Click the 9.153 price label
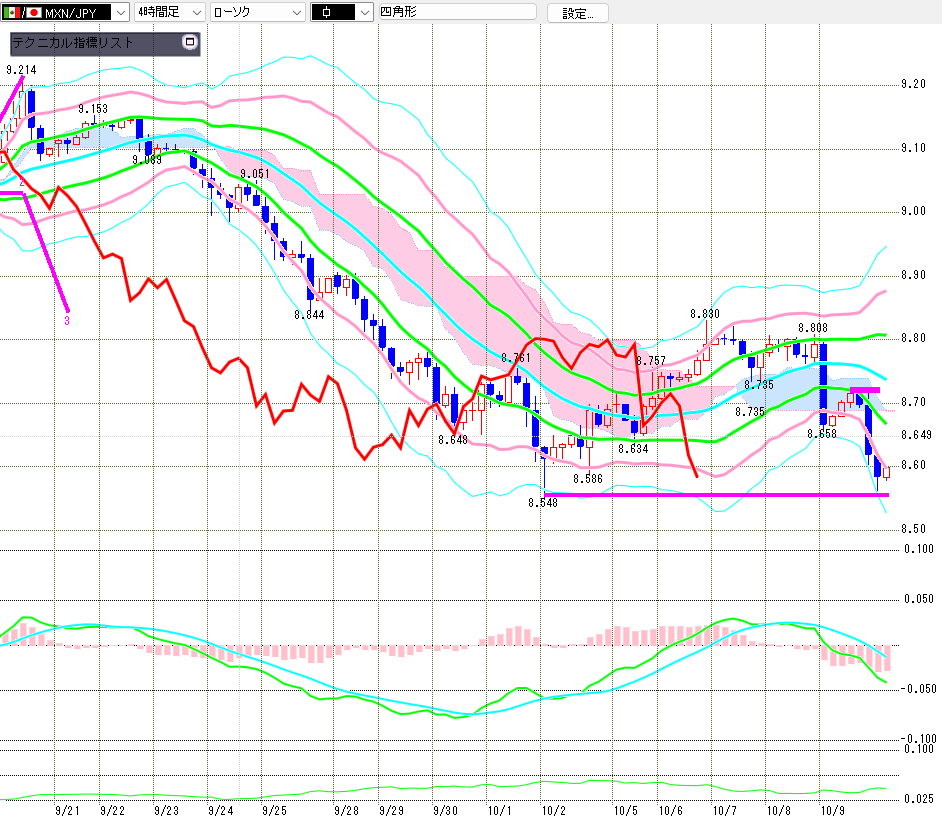 coord(93,109)
